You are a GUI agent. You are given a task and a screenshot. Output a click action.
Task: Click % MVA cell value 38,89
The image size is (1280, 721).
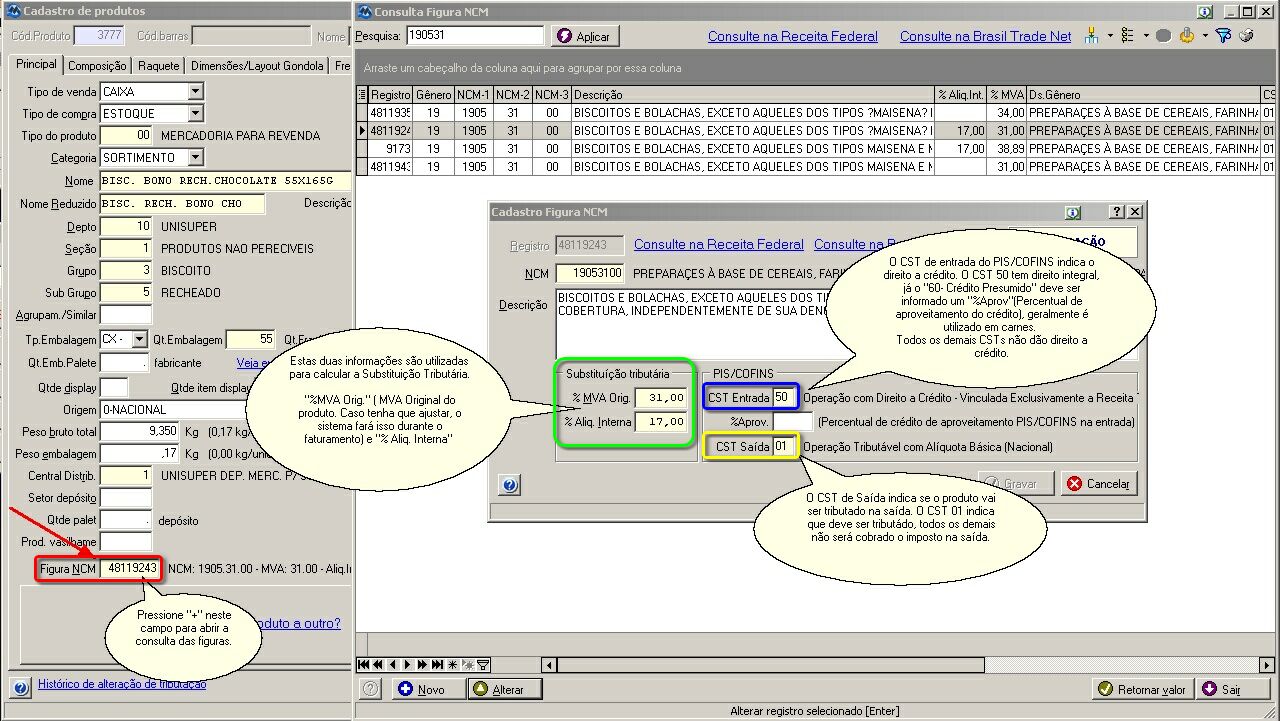pyautogui.click(x=1007, y=149)
